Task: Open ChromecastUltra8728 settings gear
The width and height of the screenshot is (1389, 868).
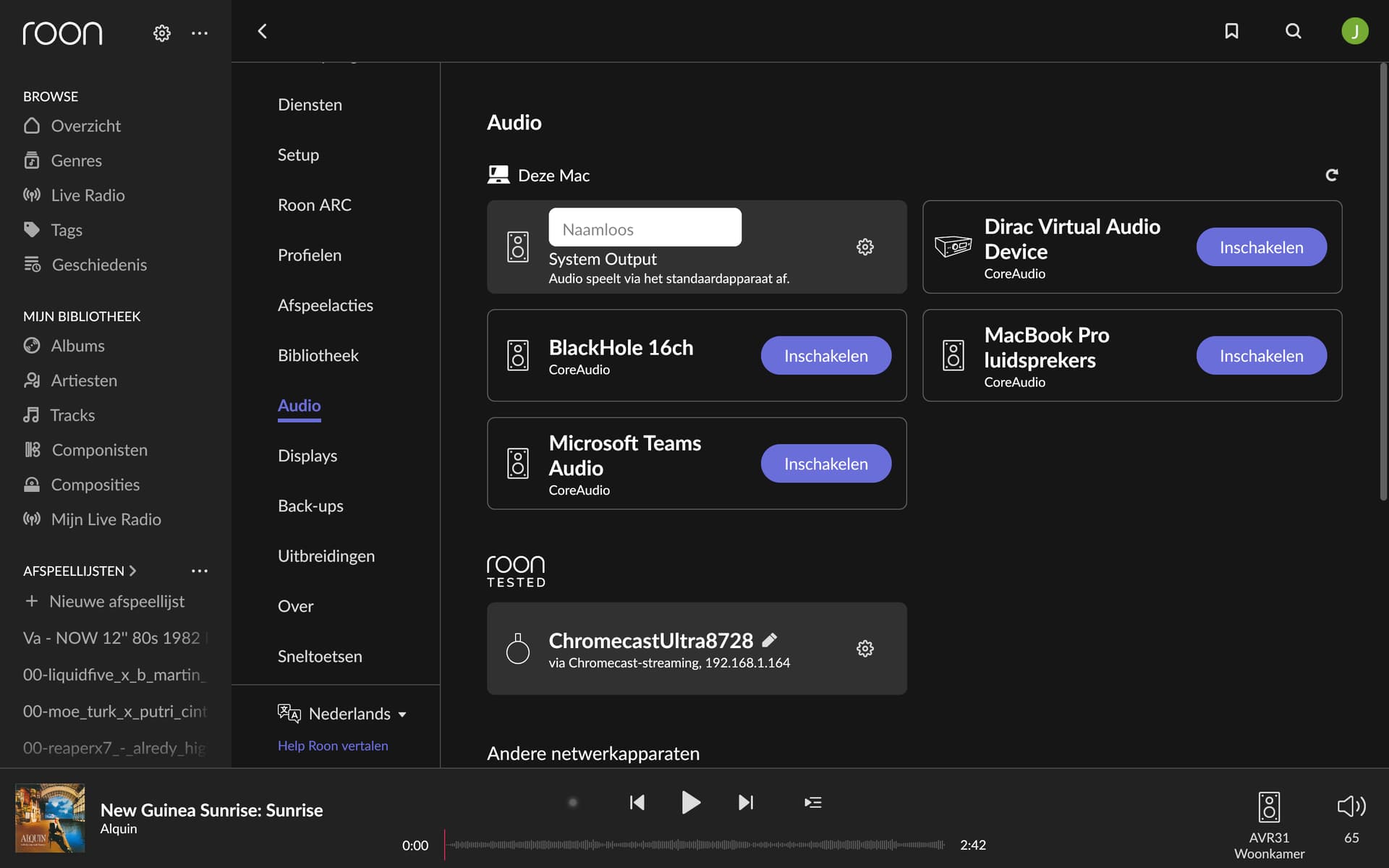Action: 865,648
